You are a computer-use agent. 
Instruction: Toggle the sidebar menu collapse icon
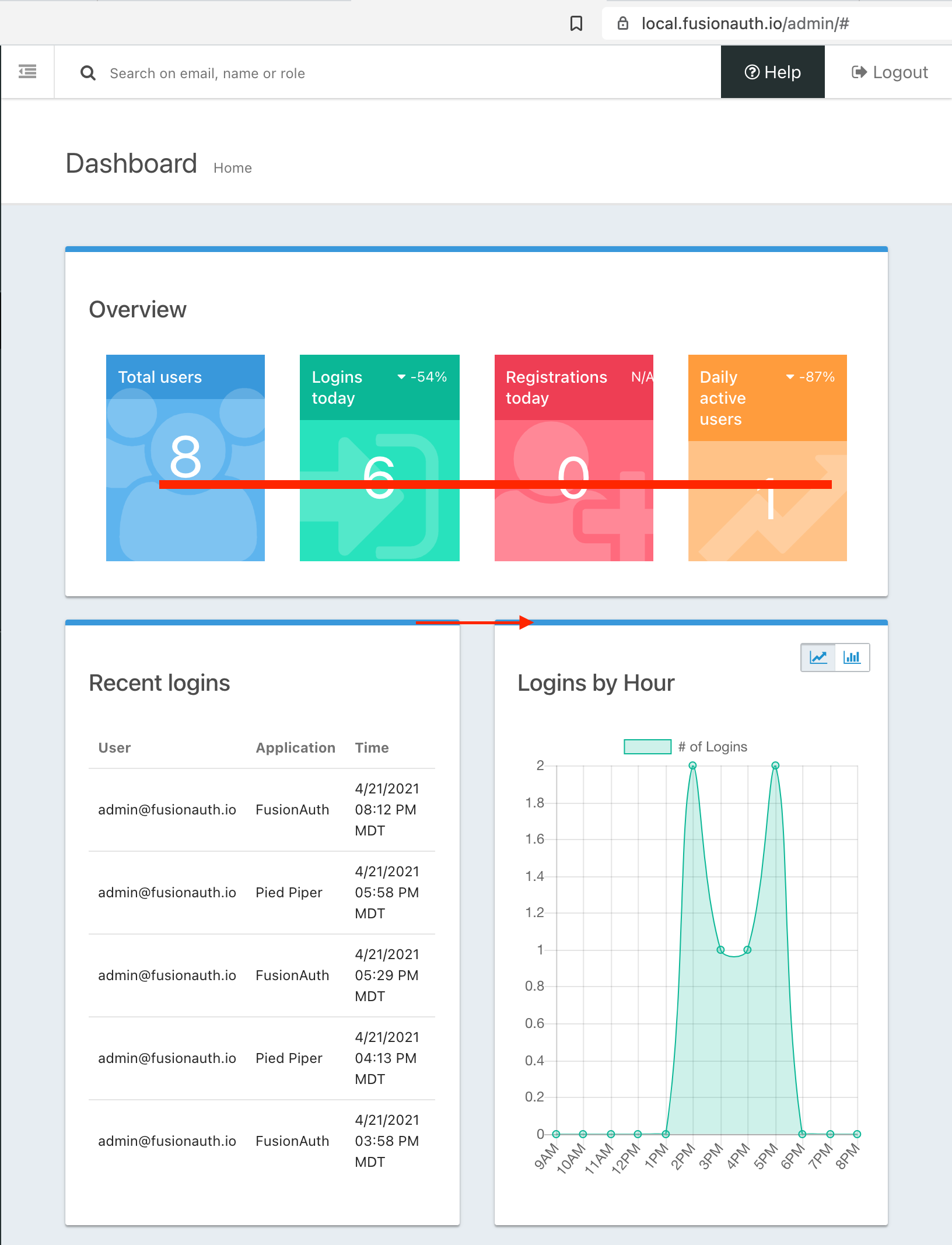pyautogui.click(x=27, y=72)
